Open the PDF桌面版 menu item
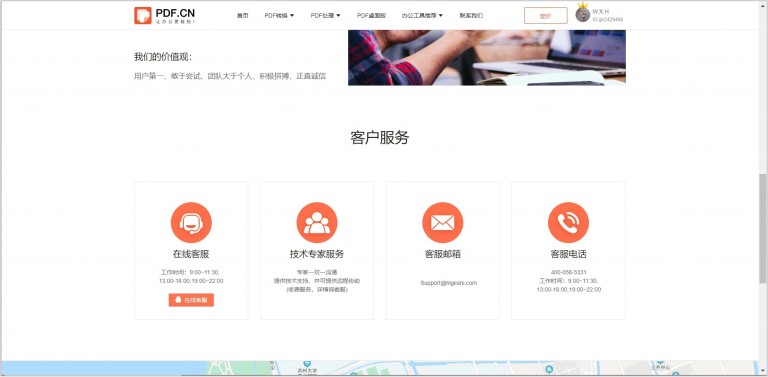Image resolution: width=768 pixels, height=377 pixels. (371, 16)
